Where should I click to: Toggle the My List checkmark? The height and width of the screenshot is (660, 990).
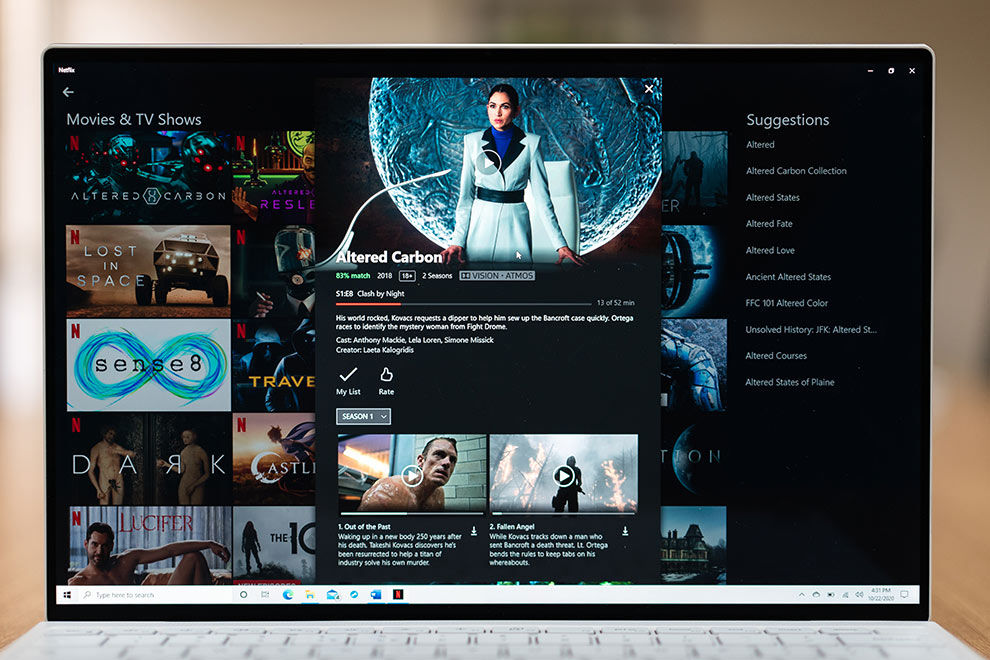[348, 375]
